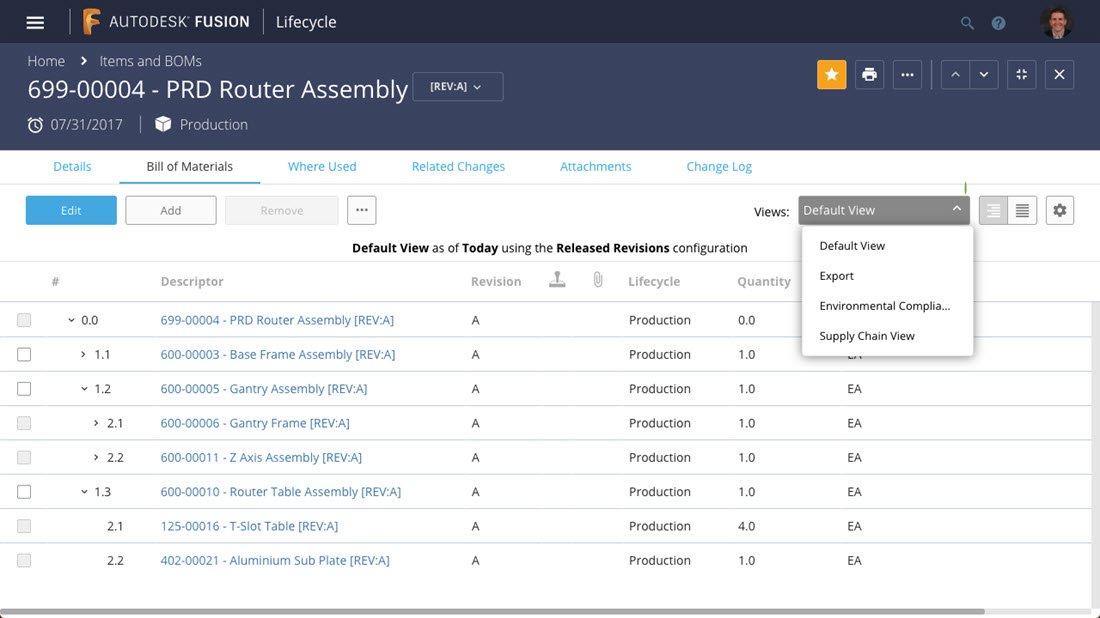Click the stamp column header icon
Image resolution: width=1100 pixels, height=618 pixels.
point(557,280)
